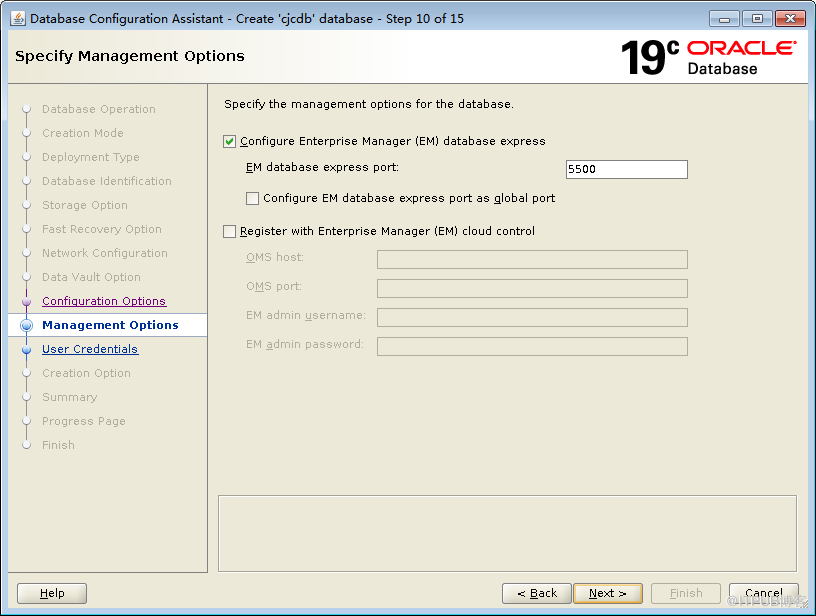Image resolution: width=816 pixels, height=616 pixels.
Task: Maximize the Database Configuration Assistant window
Action: point(757,19)
